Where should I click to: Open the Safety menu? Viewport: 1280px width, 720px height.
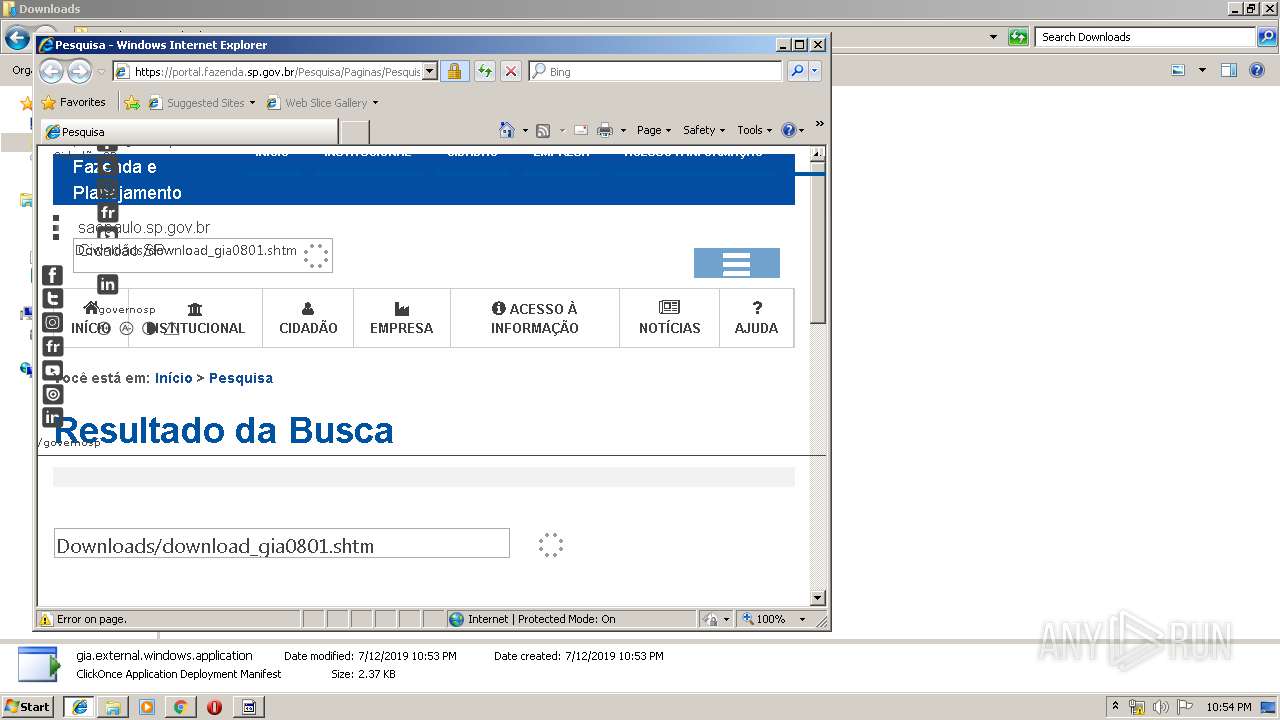703,130
